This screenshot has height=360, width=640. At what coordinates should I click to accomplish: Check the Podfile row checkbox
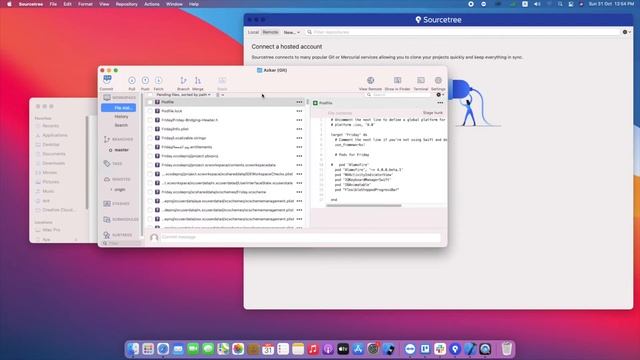point(150,102)
